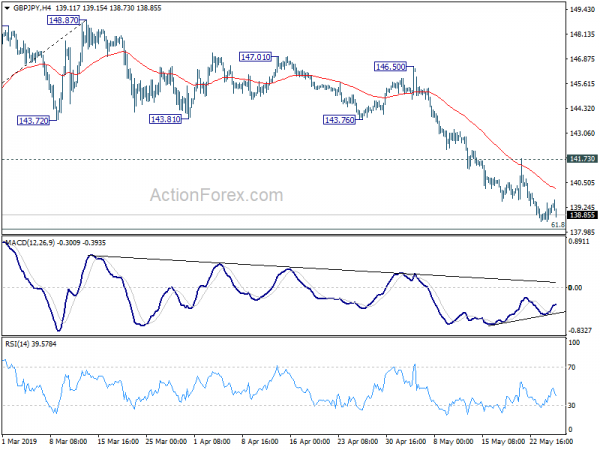Click the MACD zero level 0.00 label

[x=575, y=287]
